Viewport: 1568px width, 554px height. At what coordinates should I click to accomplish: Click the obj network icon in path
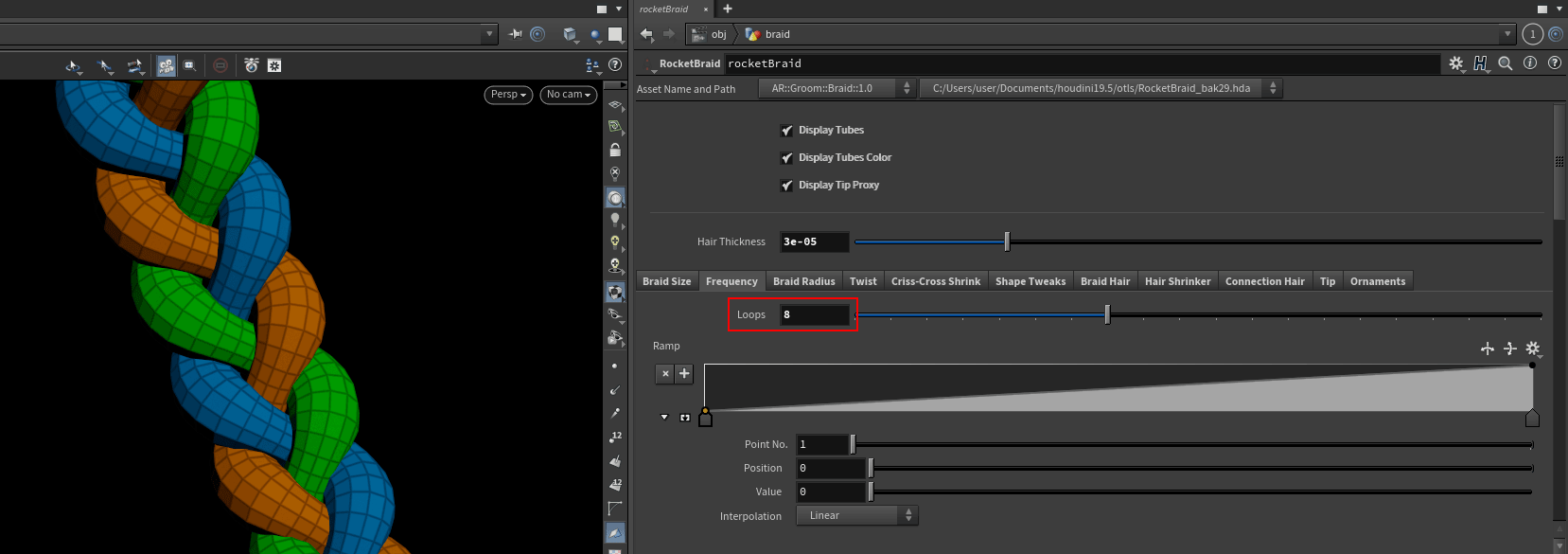click(698, 34)
